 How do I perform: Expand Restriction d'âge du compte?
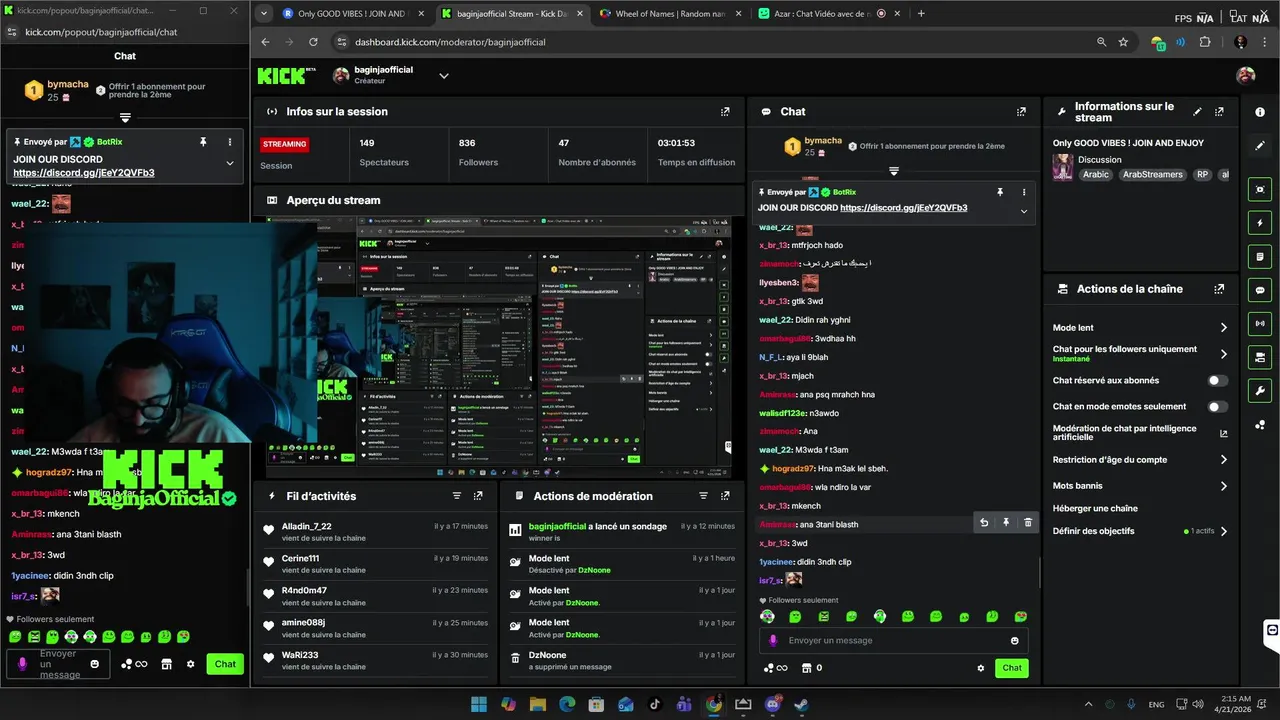click(x=1223, y=460)
